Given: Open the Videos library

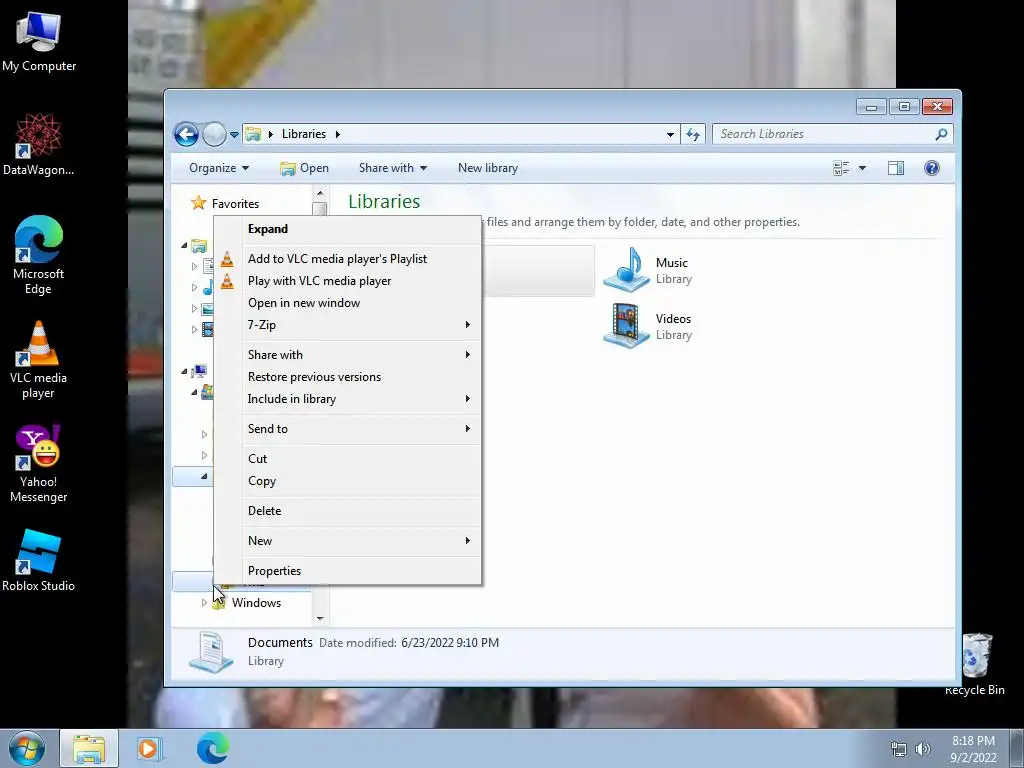Looking at the screenshot, I should click(647, 326).
